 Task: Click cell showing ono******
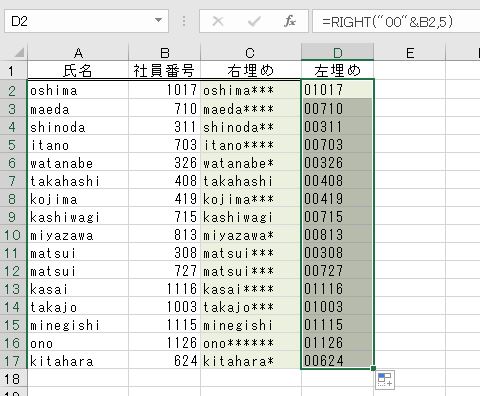click(x=251, y=343)
